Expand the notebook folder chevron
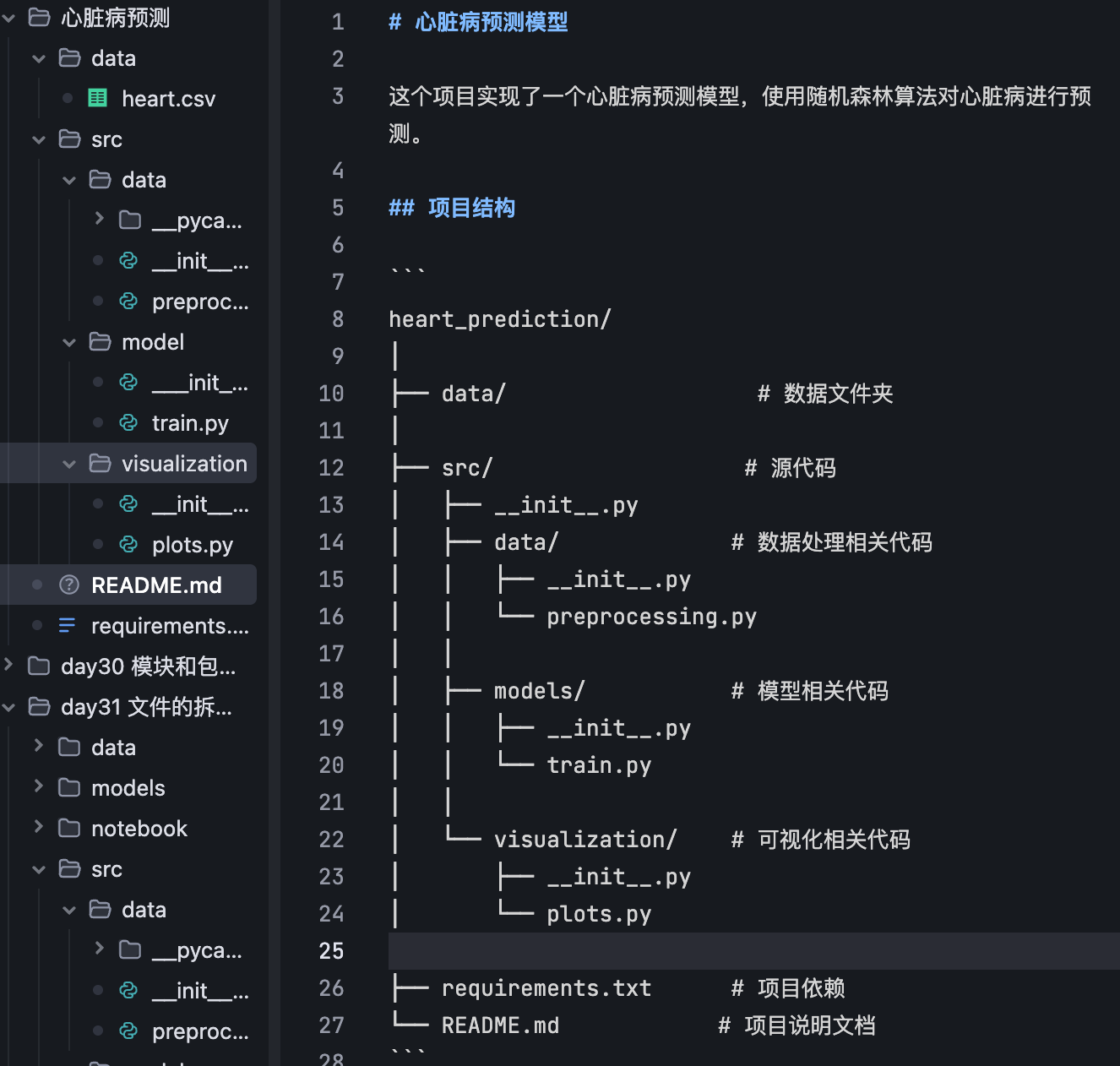Viewport: 1120px width, 1066px height. click(39, 827)
